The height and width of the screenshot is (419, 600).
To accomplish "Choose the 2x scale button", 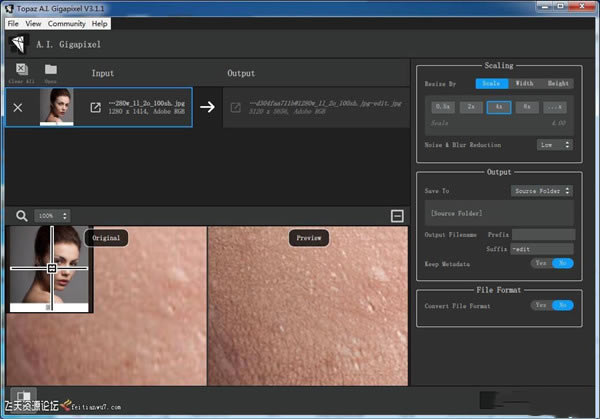I will 471,106.
